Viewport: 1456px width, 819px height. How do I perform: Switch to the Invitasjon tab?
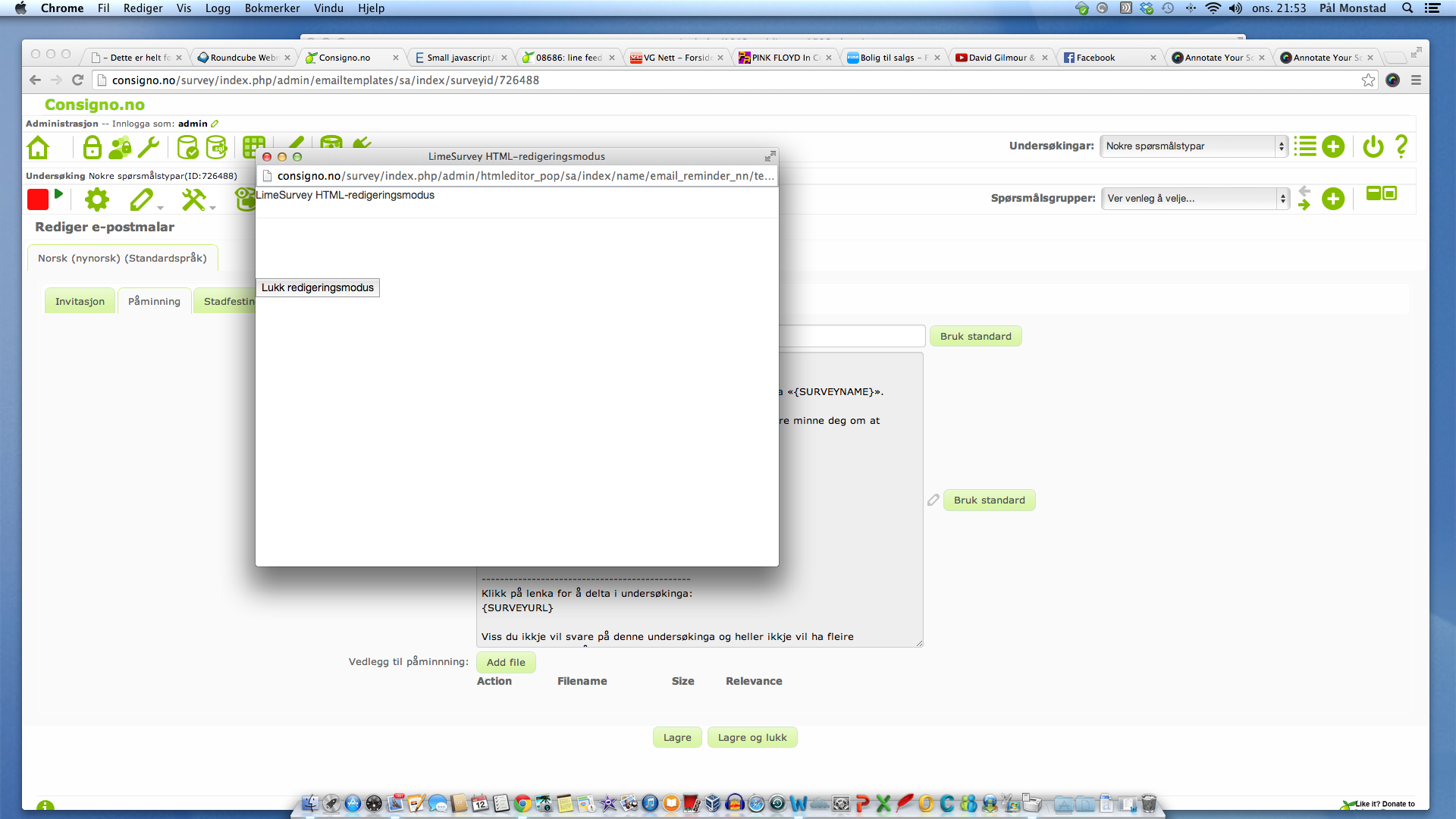(80, 302)
